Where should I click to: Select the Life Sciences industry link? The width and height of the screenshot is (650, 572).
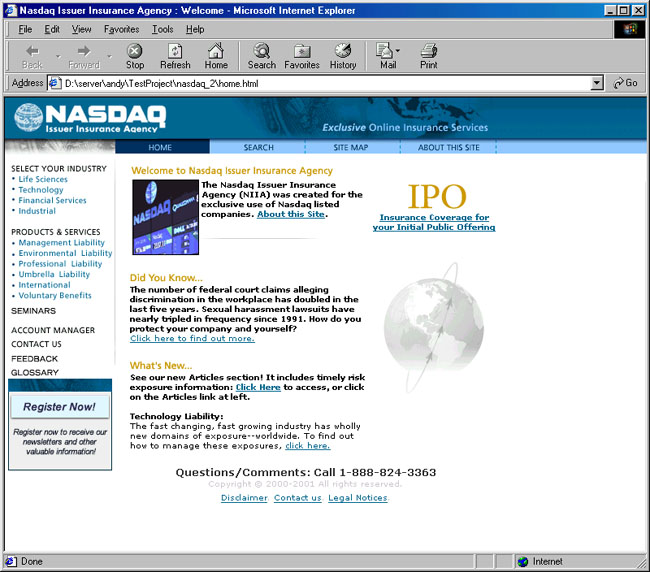(43, 179)
